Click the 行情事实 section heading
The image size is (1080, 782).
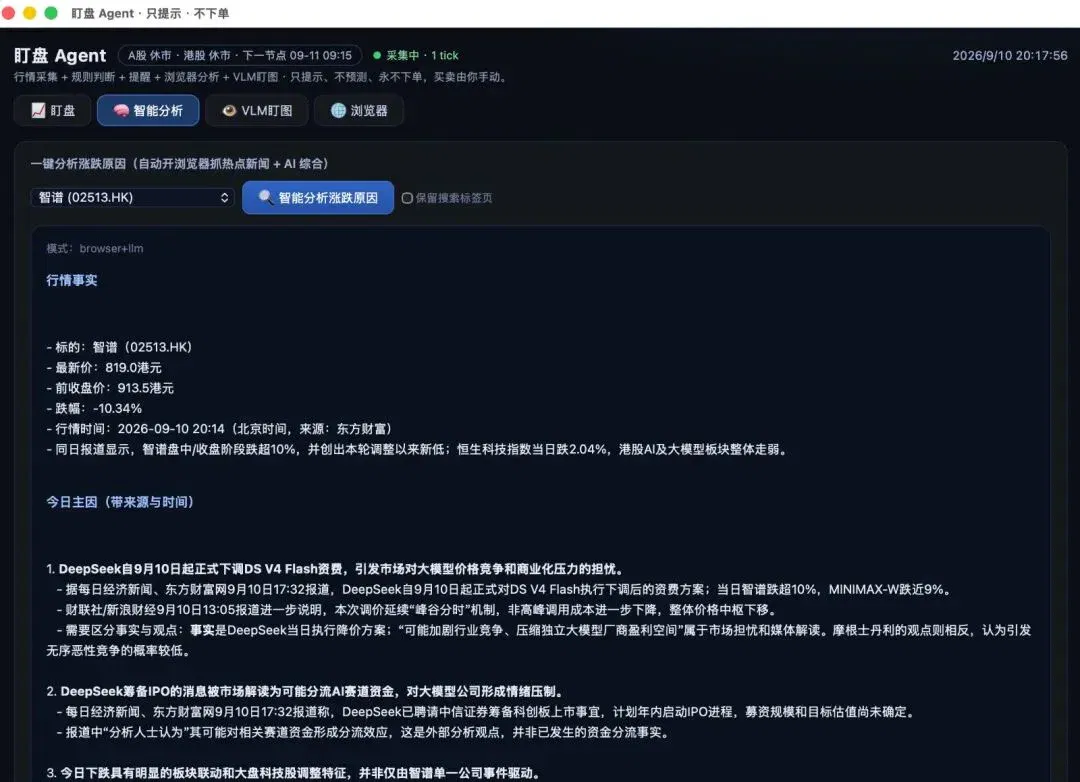click(72, 280)
